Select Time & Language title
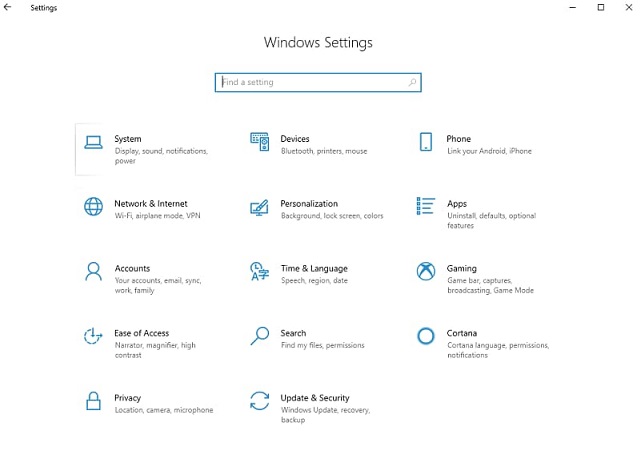 (314, 269)
